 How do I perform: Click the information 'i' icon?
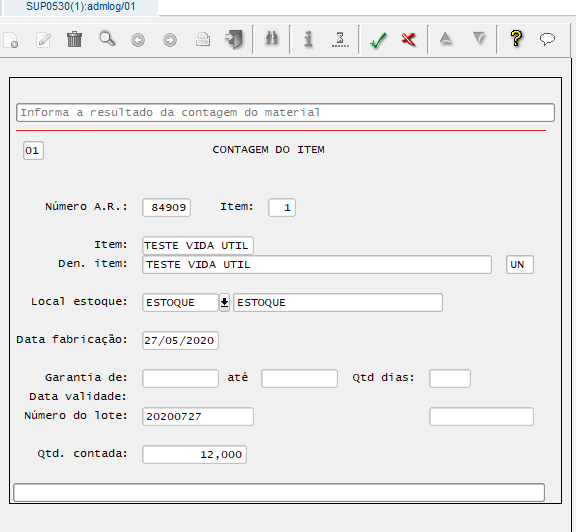(x=308, y=39)
